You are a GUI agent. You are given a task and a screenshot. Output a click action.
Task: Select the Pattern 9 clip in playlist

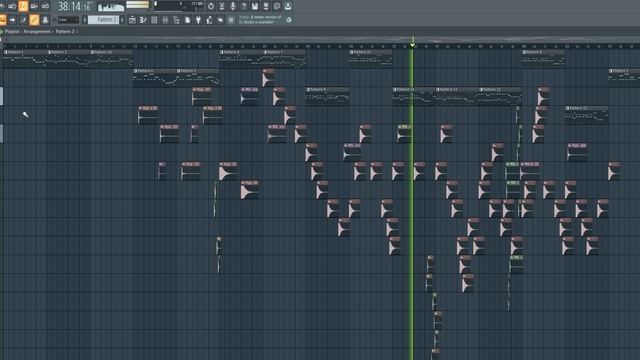327,96
